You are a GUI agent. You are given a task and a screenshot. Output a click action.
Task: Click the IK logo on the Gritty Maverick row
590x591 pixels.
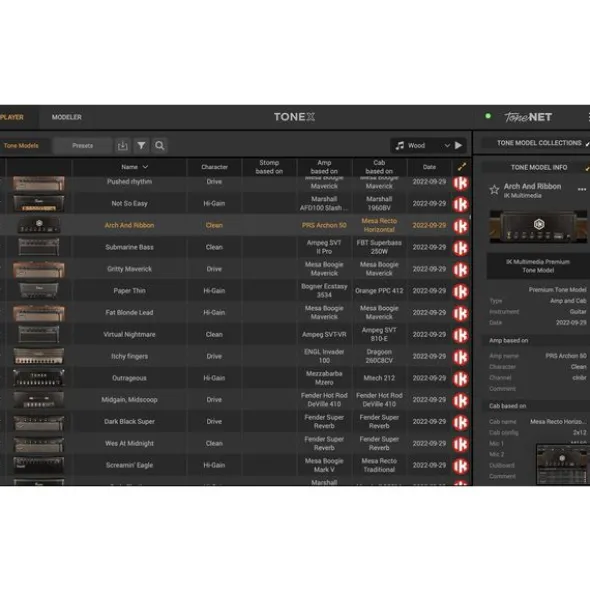coord(461,270)
